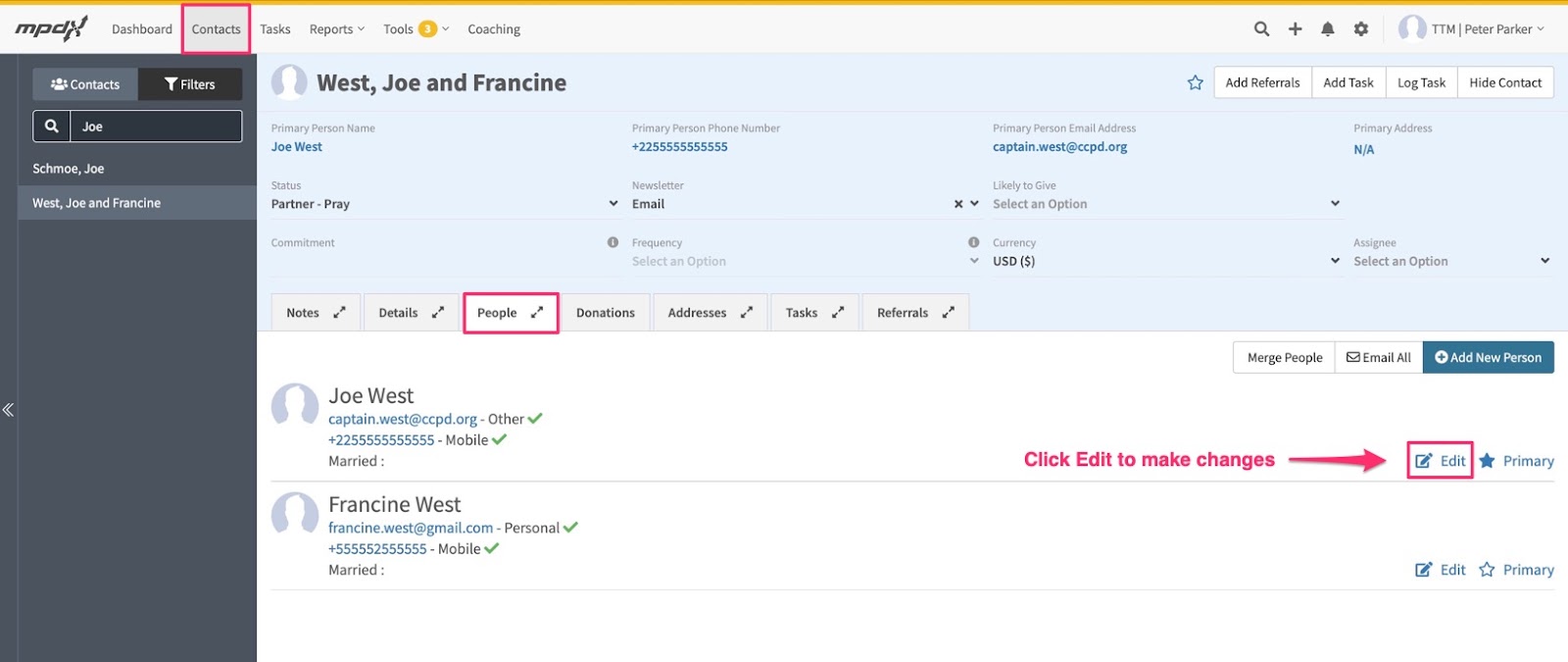1568x662 pixels.
Task: Open the settings gear icon
Action: coord(1360,29)
